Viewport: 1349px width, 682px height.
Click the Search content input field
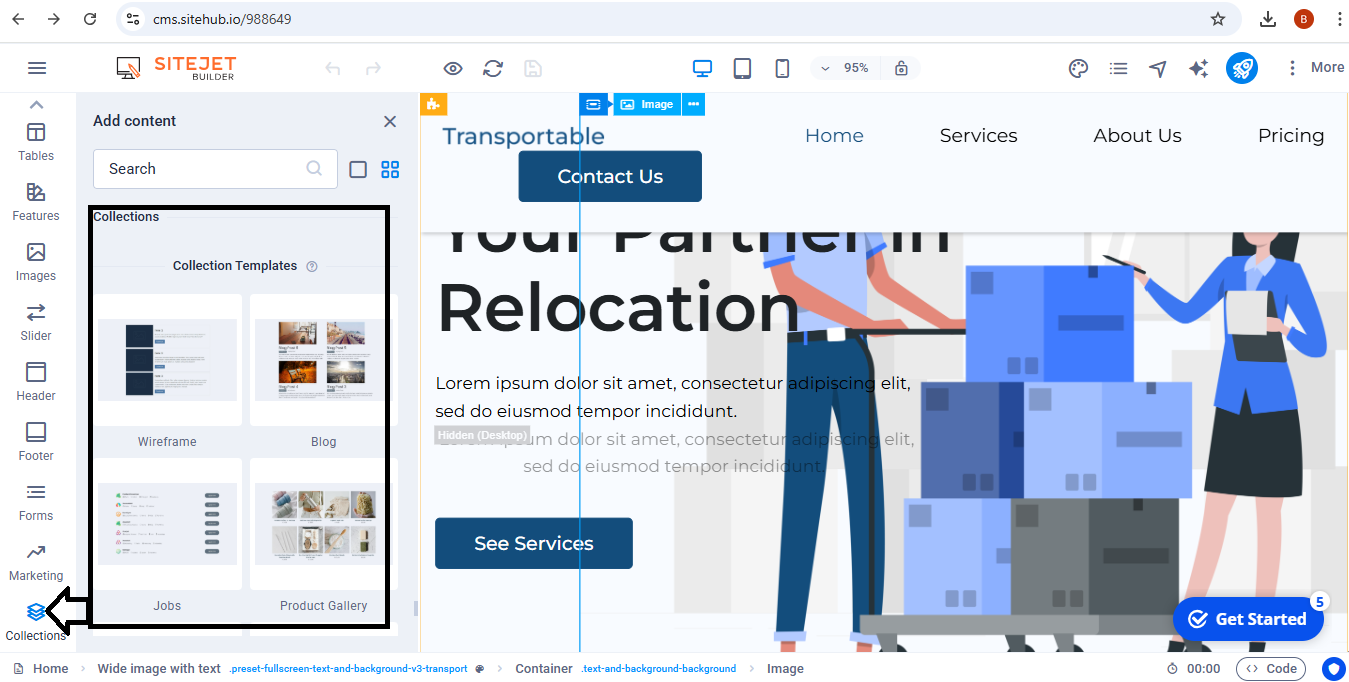click(x=200, y=169)
